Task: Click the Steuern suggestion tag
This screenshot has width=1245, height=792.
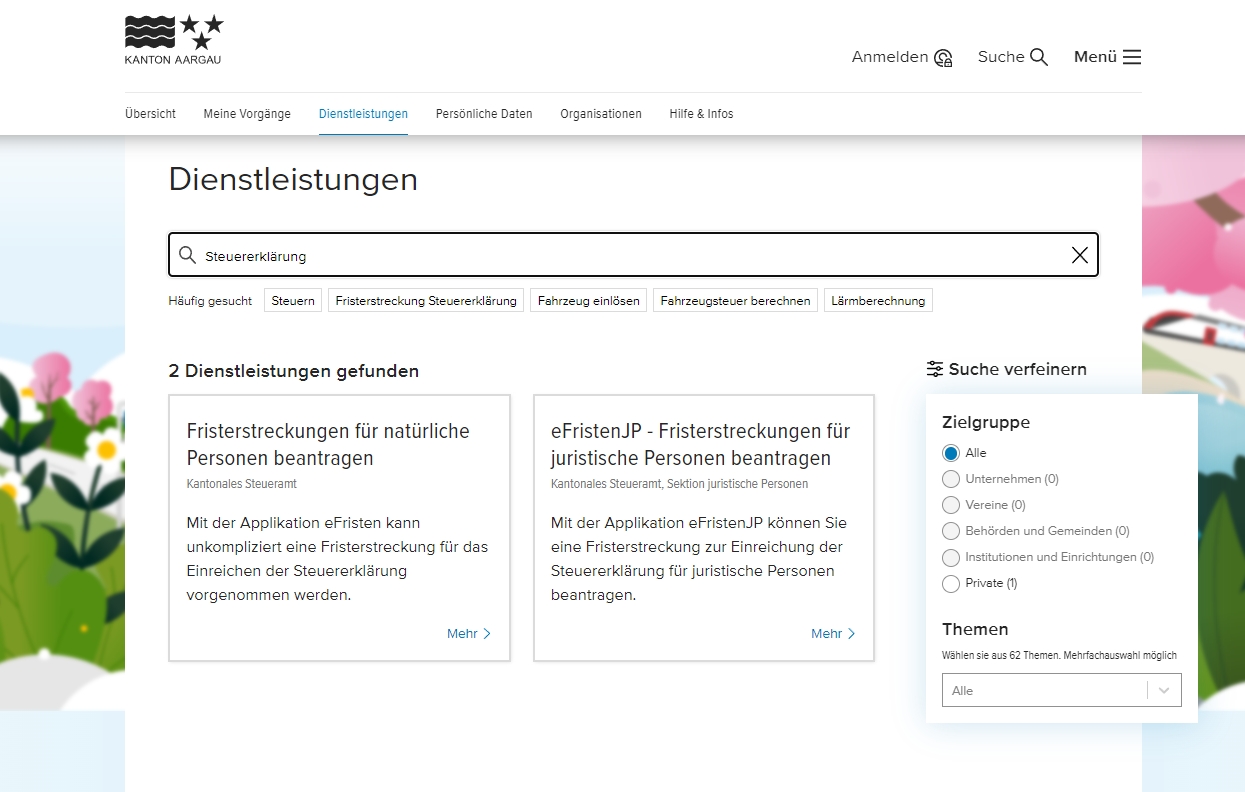Action: 293,300
